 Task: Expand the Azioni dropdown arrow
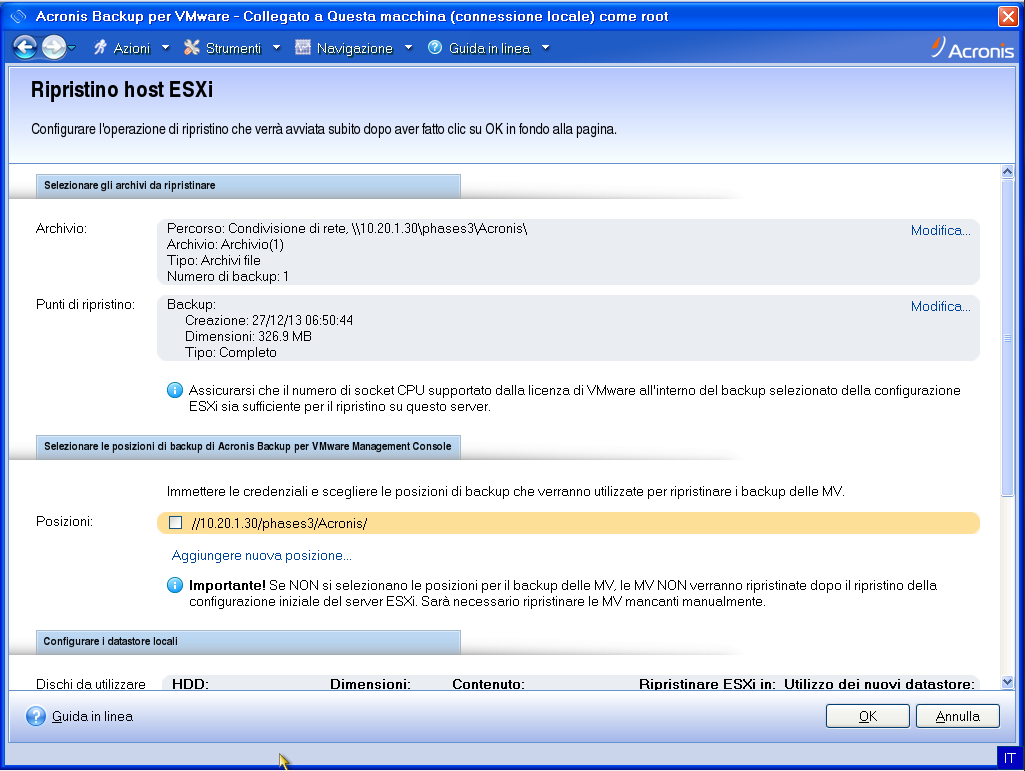coord(165,48)
